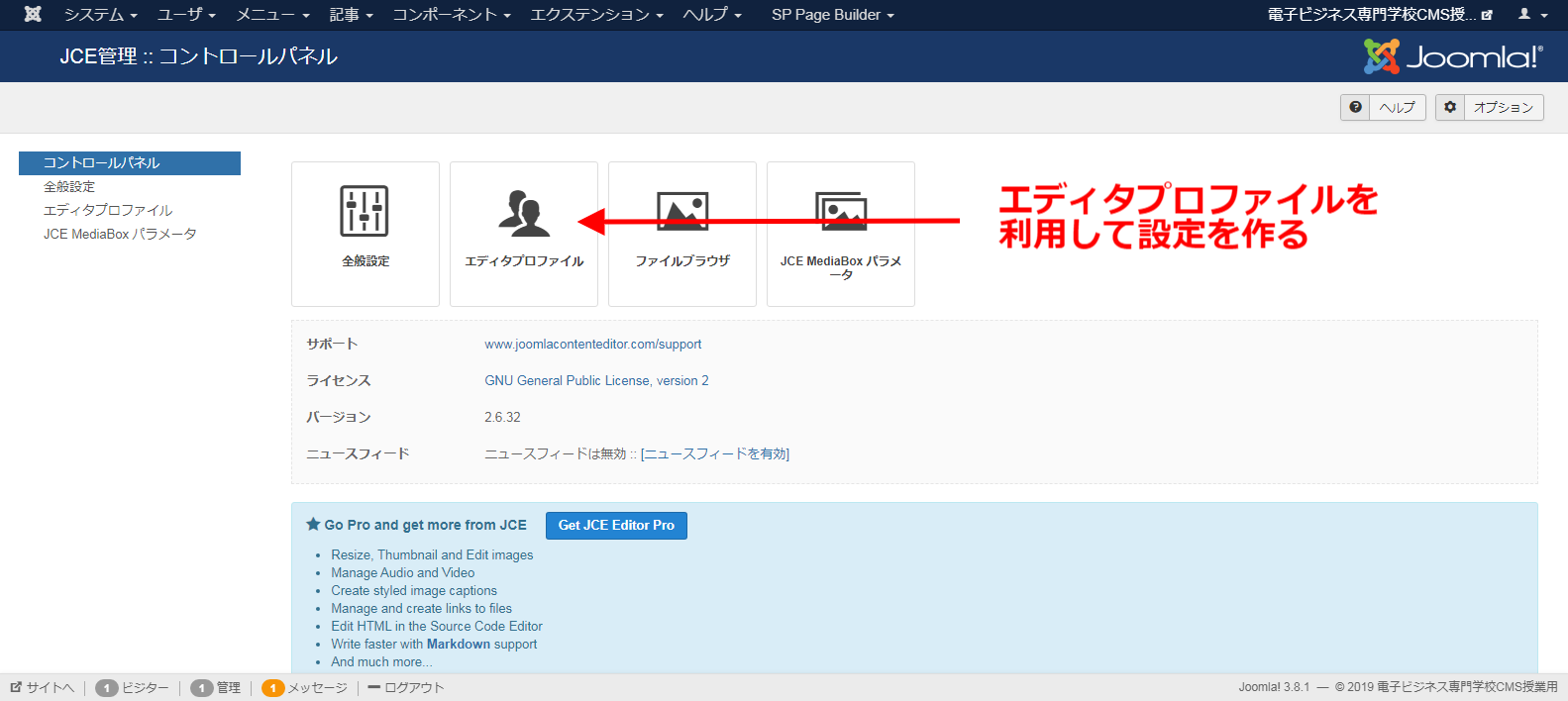This screenshot has height=701, width=1568.
Task: Open GNU General Public License link
Action: (x=596, y=381)
